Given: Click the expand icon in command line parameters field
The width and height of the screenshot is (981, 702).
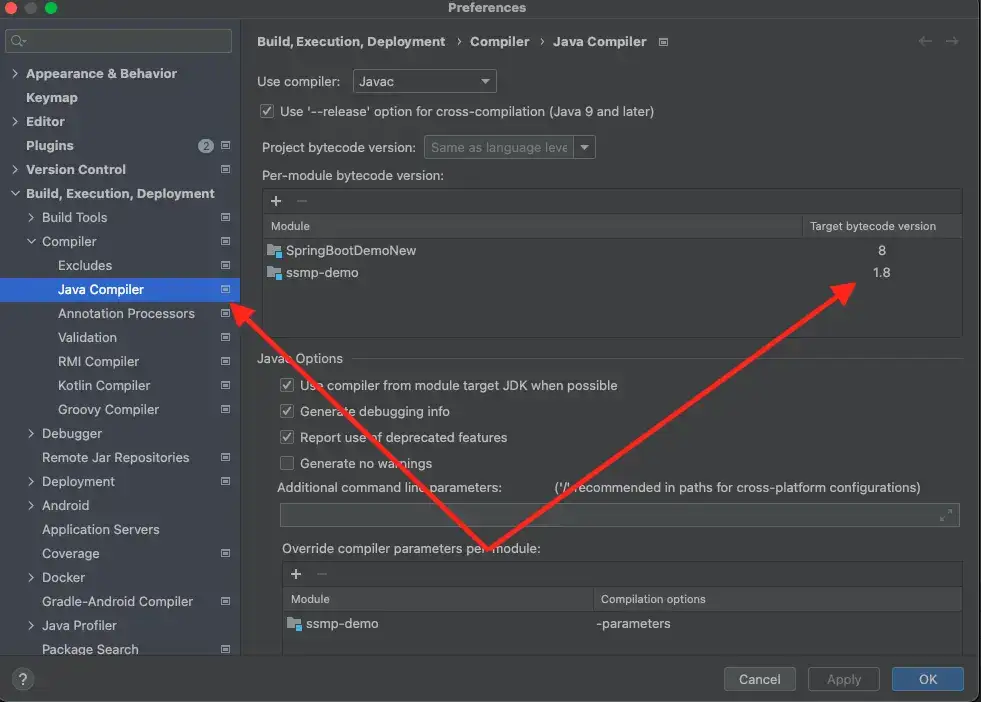Looking at the screenshot, I should point(946,515).
